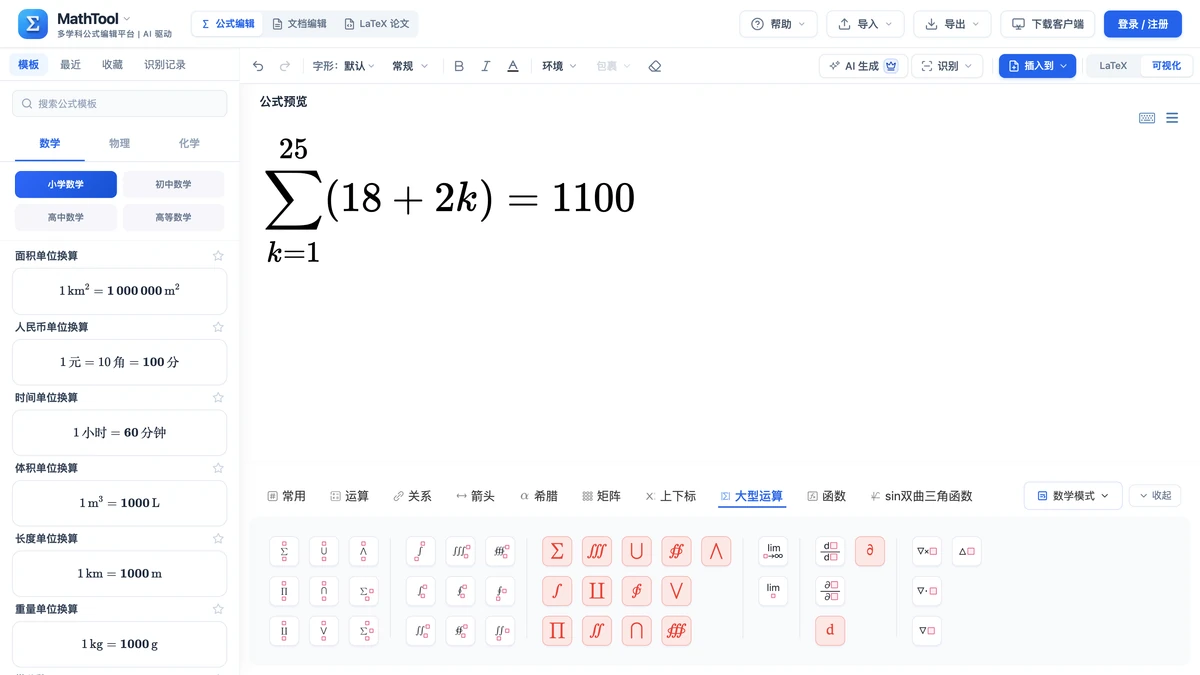Switch to 可视化 visual mode
Image resolution: width=1200 pixels, height=675 pixels.
pos(1166,66)
